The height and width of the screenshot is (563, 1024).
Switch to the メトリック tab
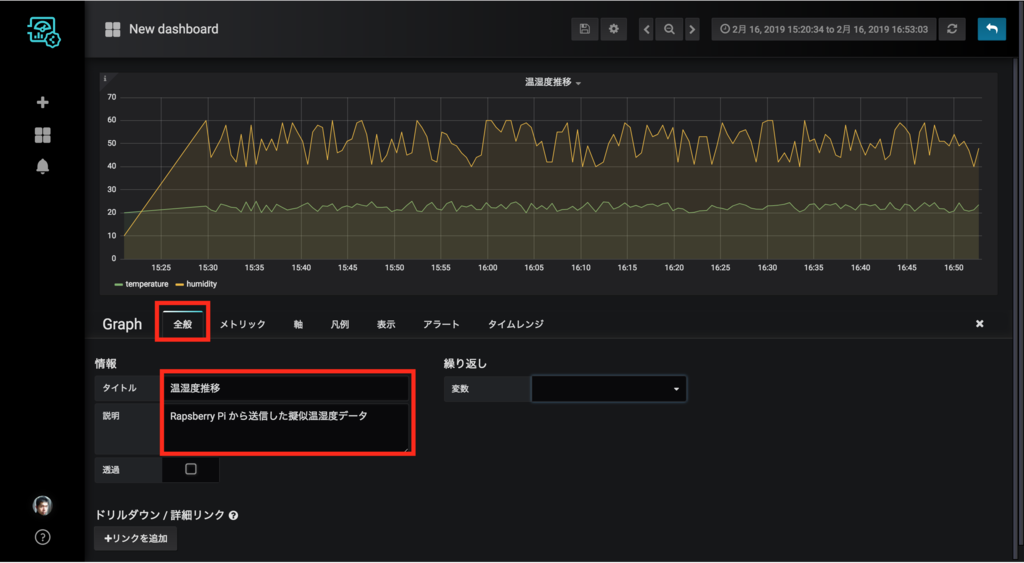pos(242,324)
